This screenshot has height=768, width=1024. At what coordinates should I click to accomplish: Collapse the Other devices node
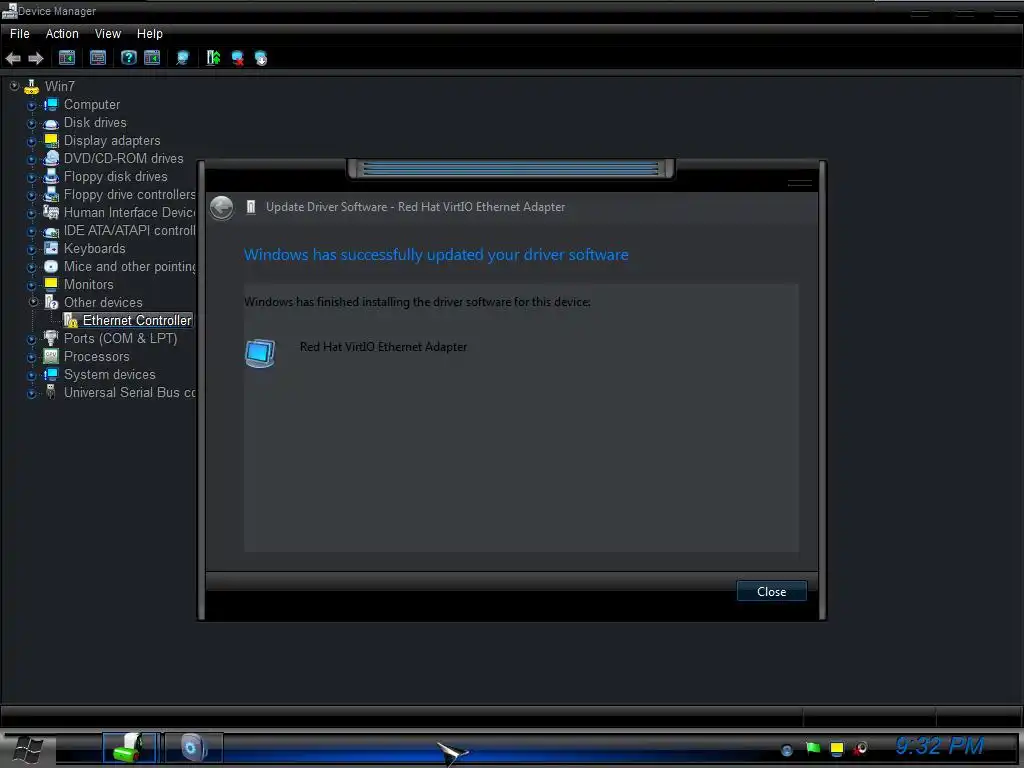point(33,302)
